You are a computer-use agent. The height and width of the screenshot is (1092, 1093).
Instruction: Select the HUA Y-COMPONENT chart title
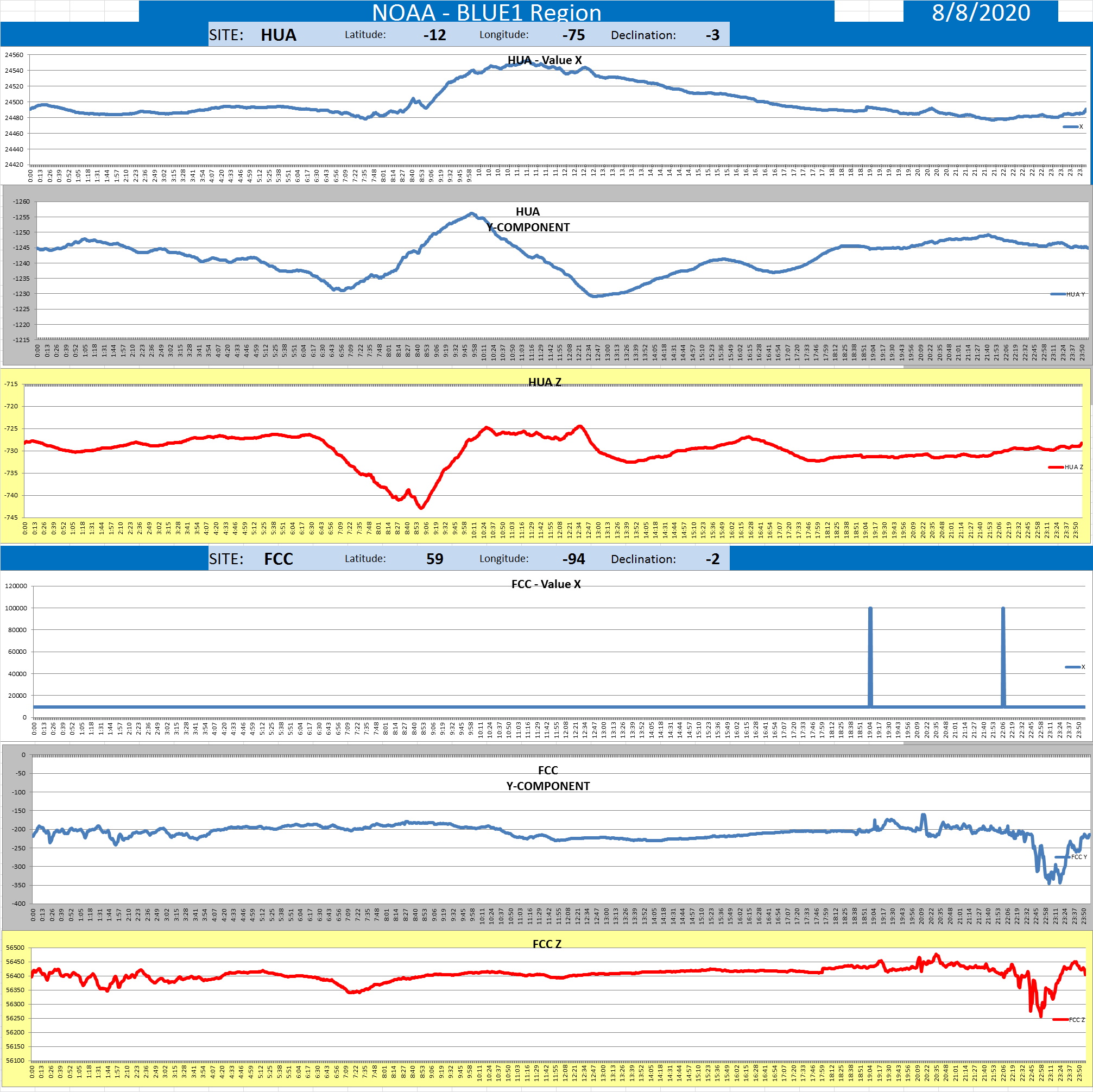[x=527, y=219]
